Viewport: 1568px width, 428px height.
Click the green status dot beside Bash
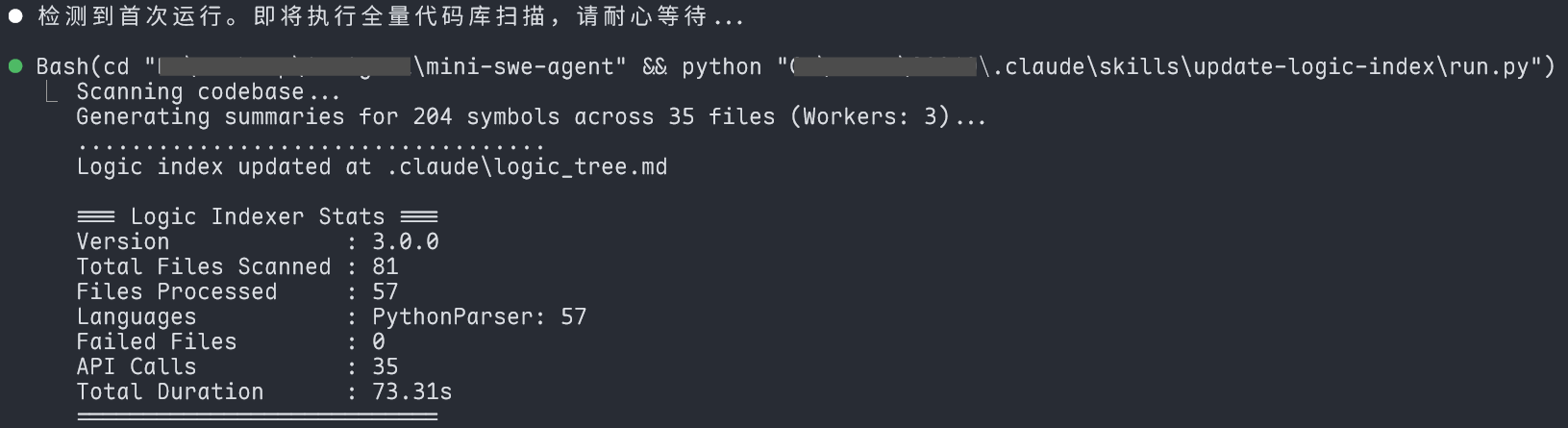(15, 66)
